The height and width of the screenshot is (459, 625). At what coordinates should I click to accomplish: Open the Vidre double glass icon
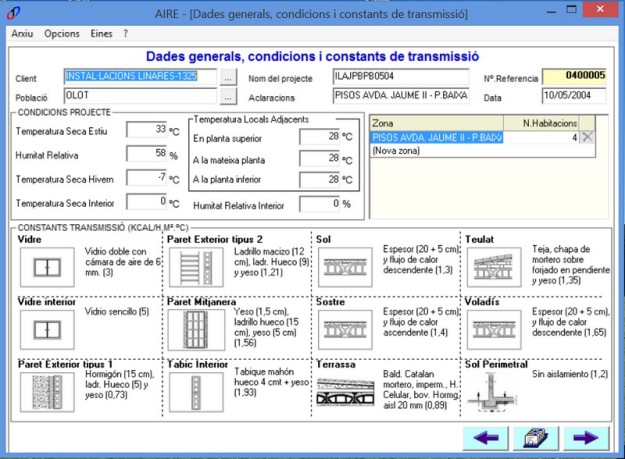47,267
